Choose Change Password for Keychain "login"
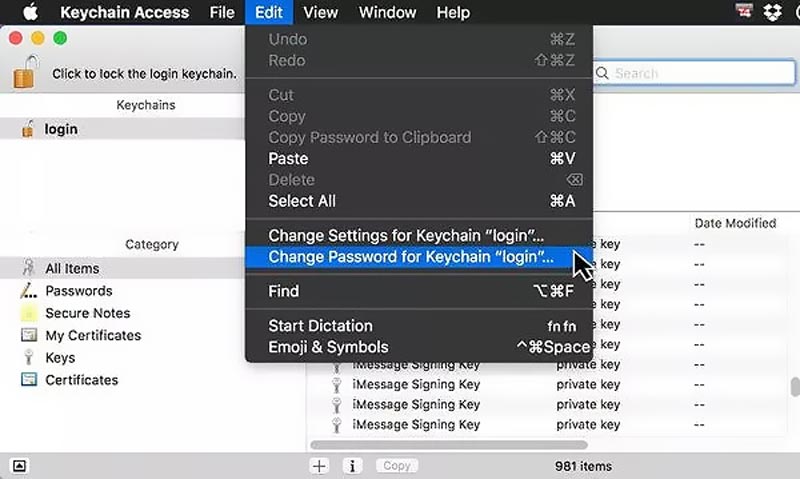 point(411,257)
